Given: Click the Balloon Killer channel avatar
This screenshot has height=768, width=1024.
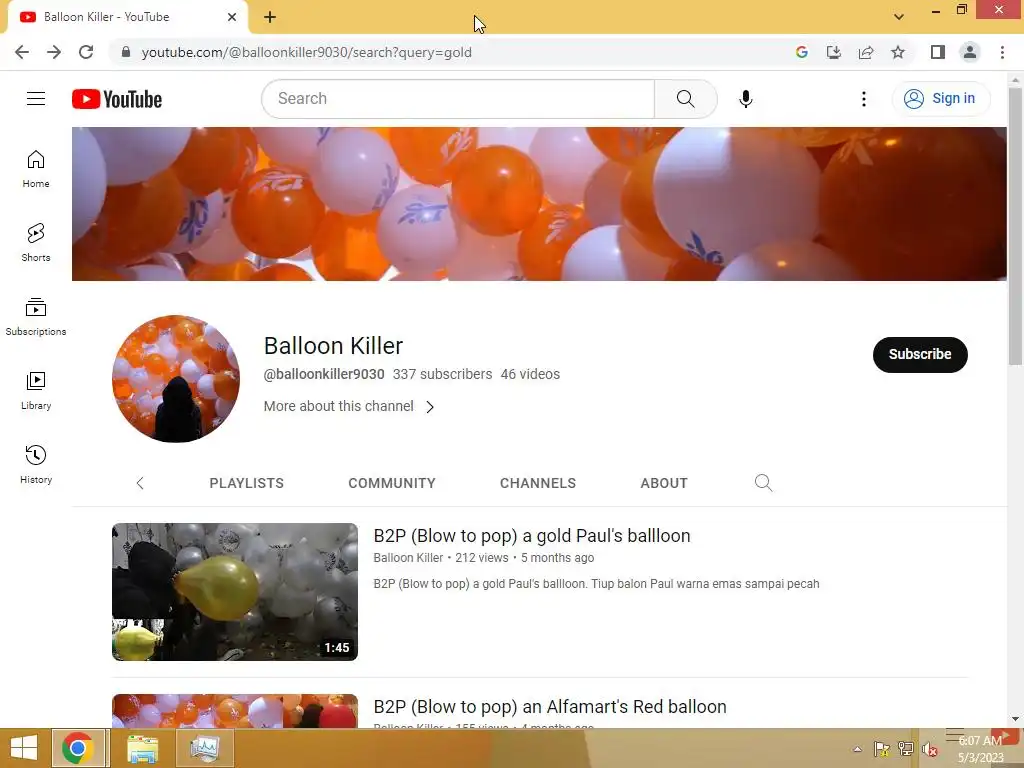Looking at the screenshot, I should coord(176,379).
